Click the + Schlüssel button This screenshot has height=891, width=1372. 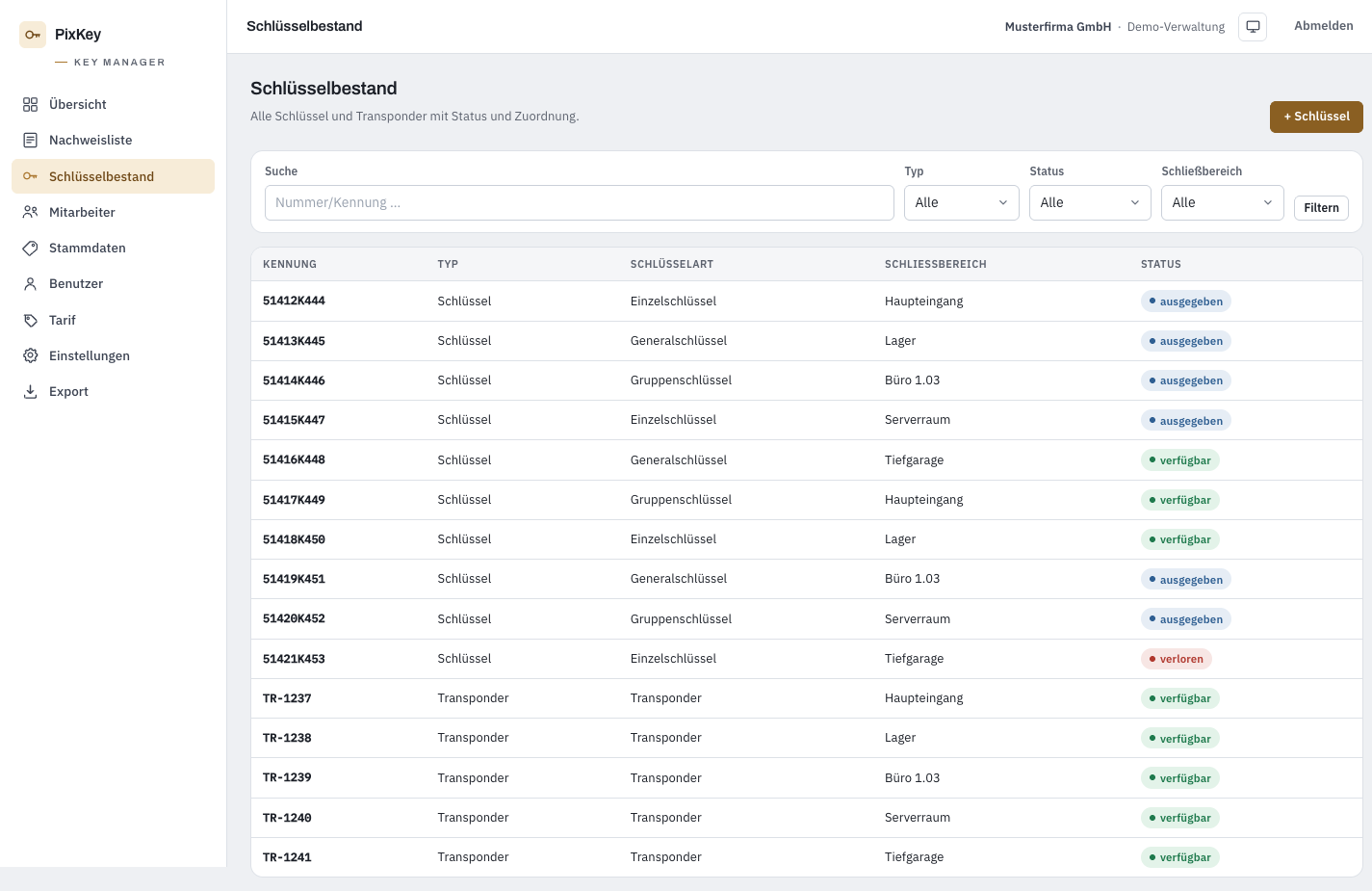pyautogui.click(x=1316, y=117)
